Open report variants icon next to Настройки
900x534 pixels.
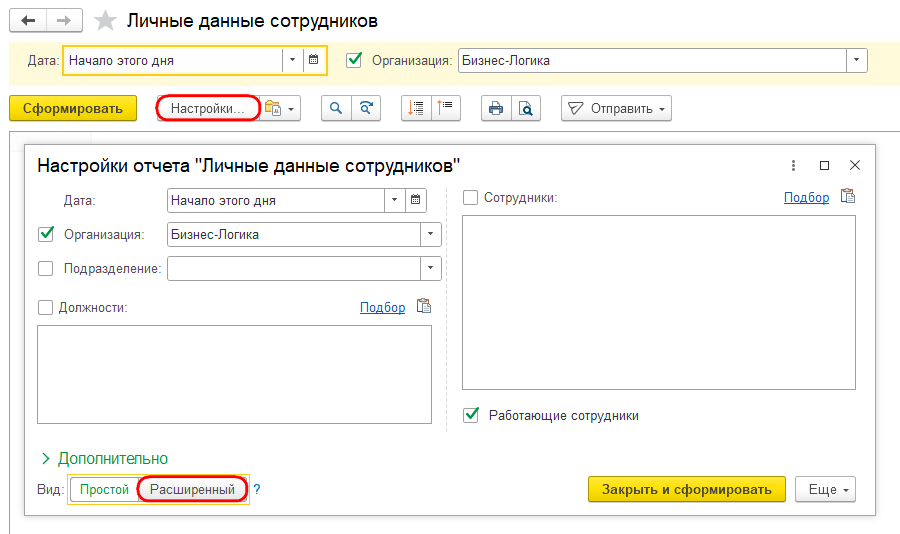(x=273, y=109)
